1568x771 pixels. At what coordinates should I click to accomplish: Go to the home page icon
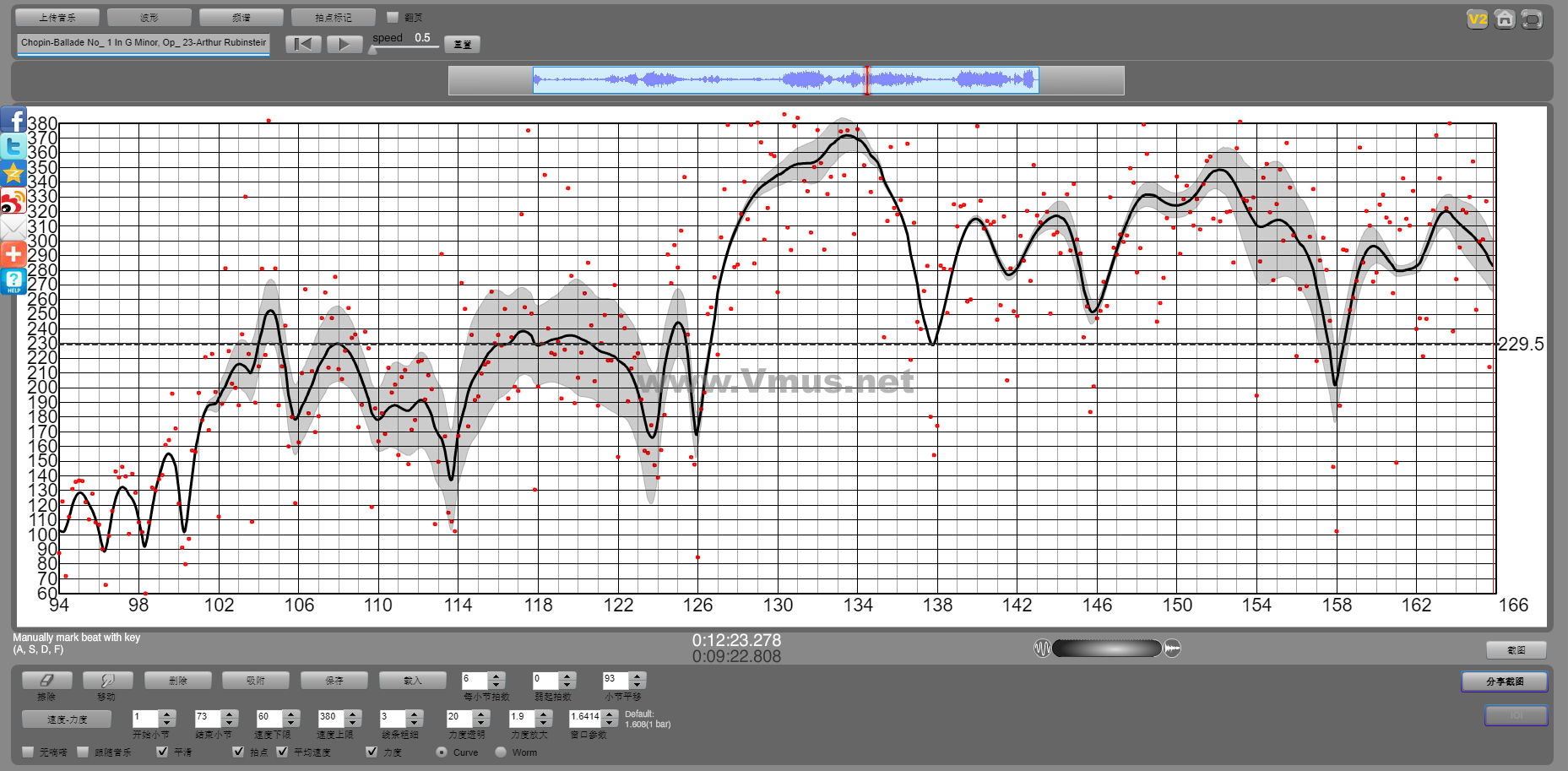(1504, 19)
